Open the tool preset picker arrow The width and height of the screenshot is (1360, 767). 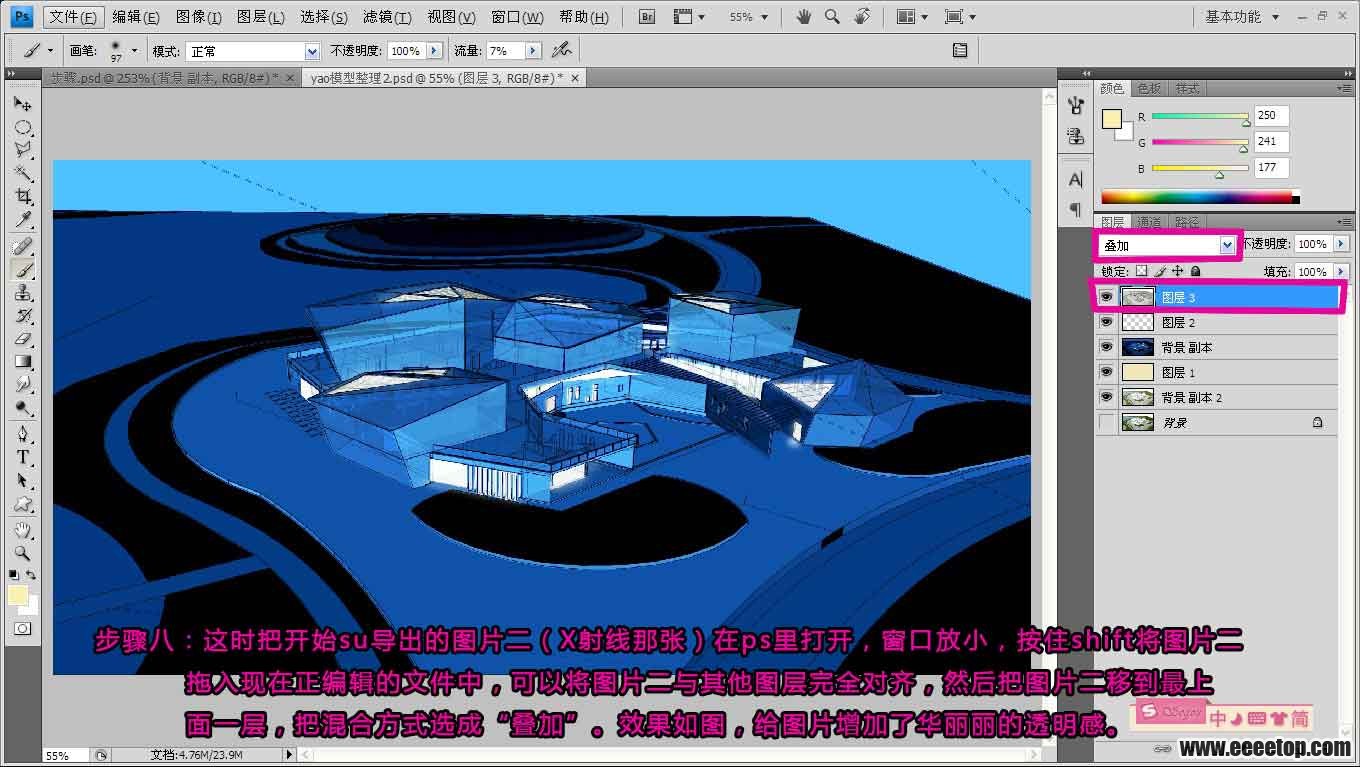[x=50, y=50]
